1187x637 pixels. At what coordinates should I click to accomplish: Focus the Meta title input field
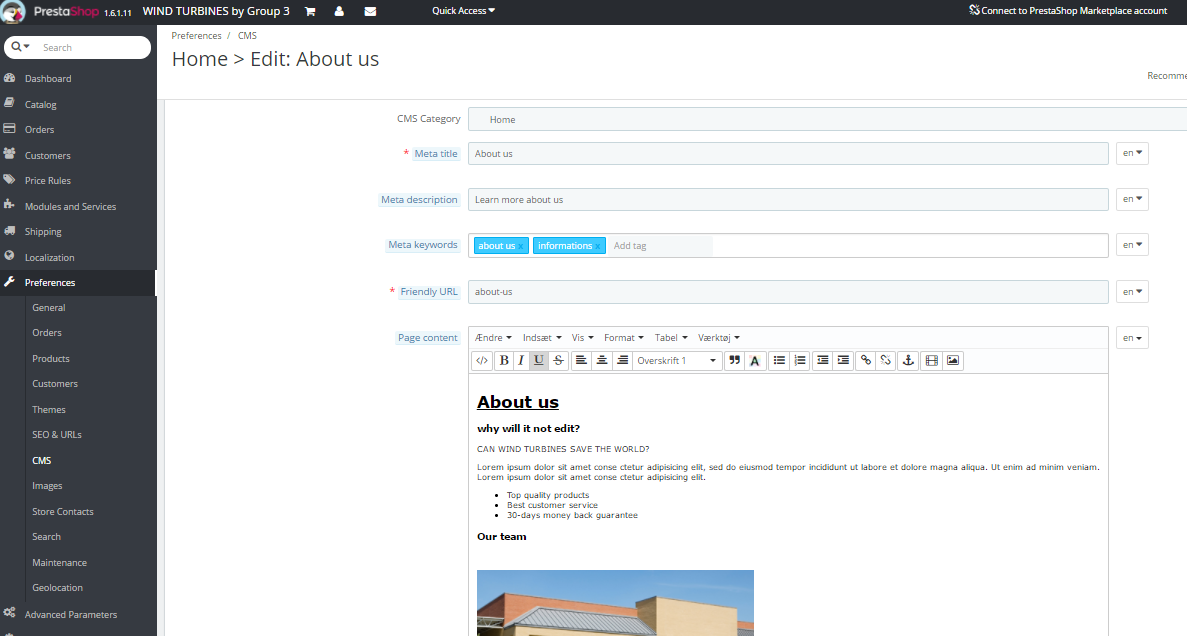pos(788,154)
